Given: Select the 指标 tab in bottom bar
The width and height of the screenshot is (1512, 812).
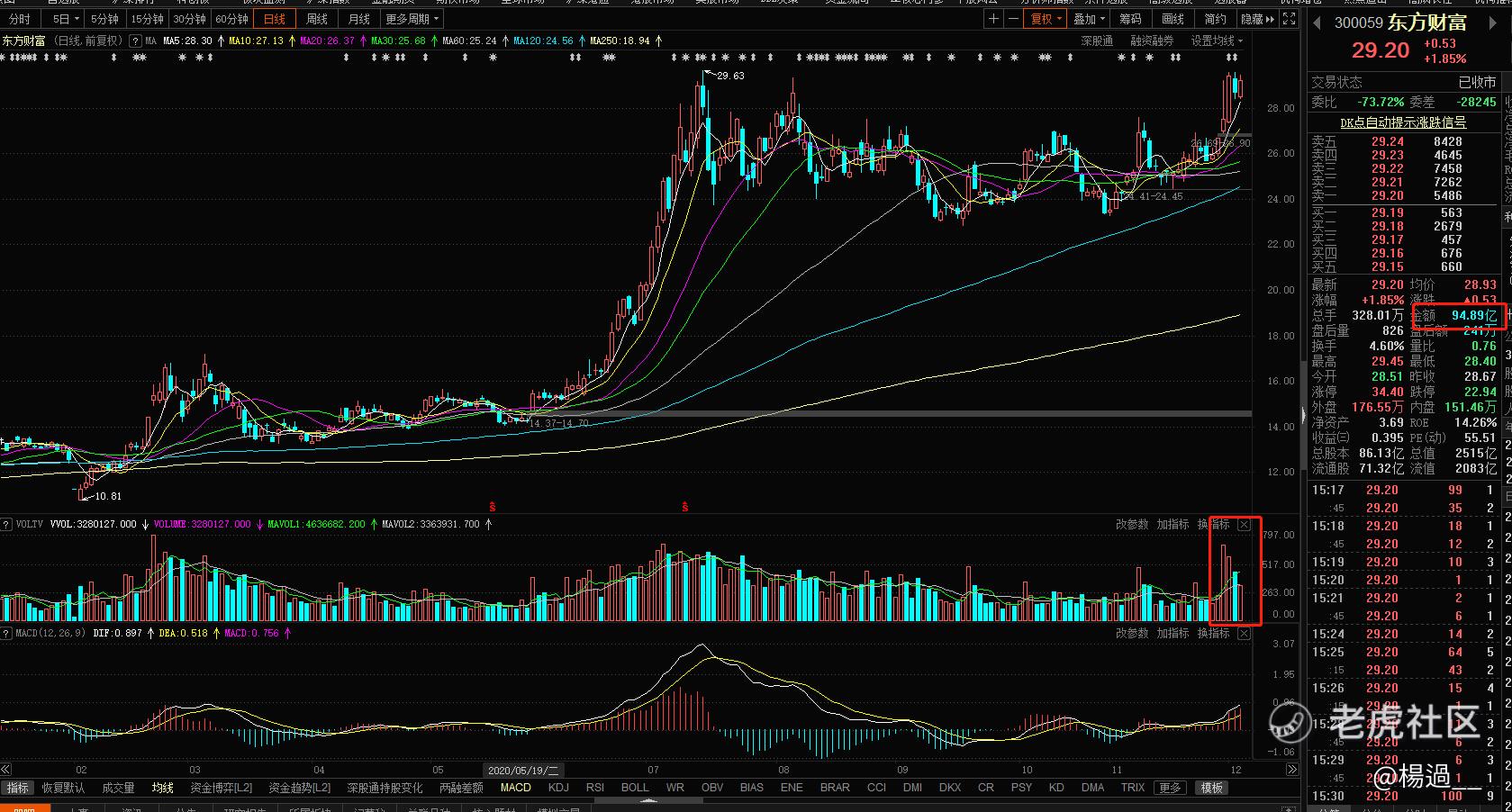Looking at the screenshot, I should coord(17,788).
